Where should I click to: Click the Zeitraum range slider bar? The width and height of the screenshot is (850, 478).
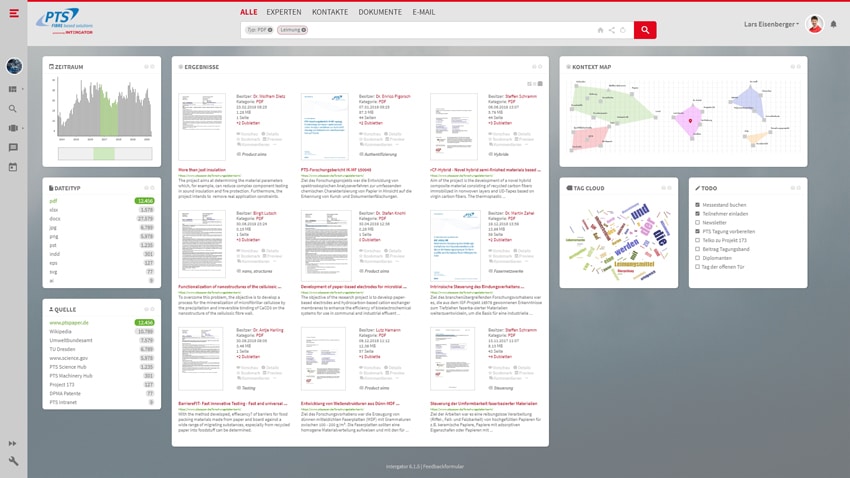click(x=104, y=154)
